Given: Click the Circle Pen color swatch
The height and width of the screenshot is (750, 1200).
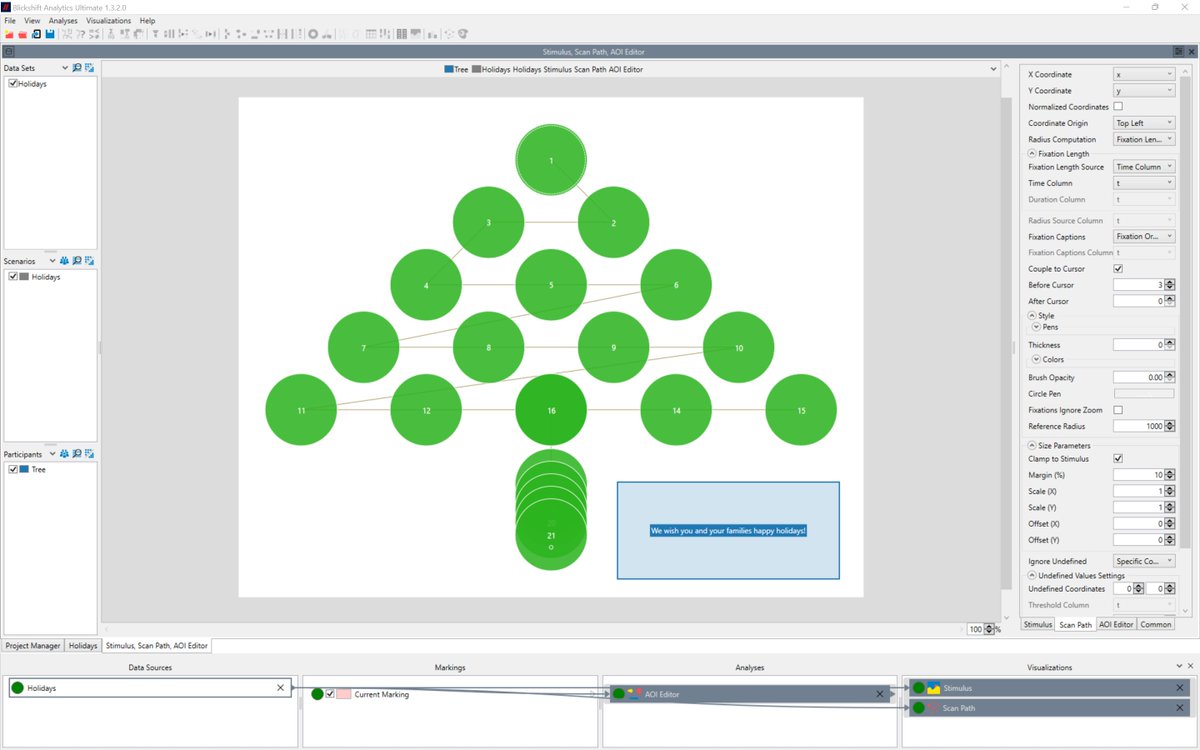Looking at the screenshot, I should [x=1144, y=394].
